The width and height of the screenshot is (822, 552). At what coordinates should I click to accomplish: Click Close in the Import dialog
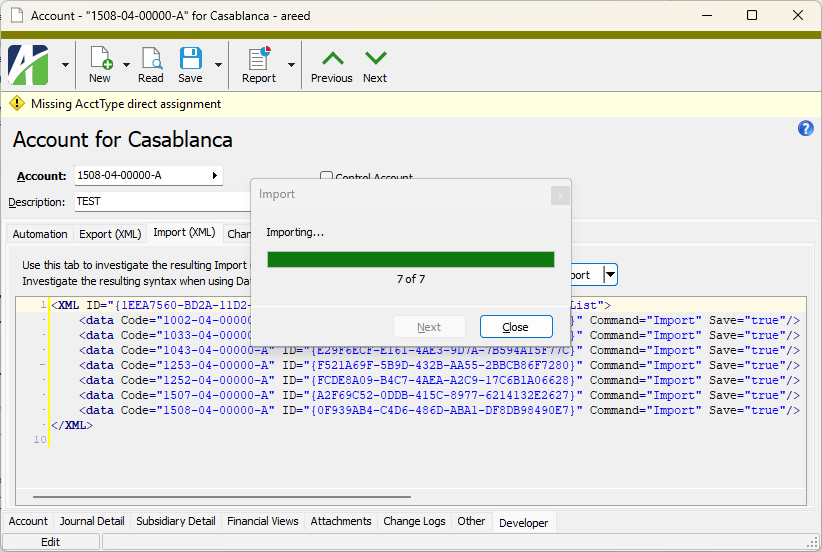pos(516,327)
